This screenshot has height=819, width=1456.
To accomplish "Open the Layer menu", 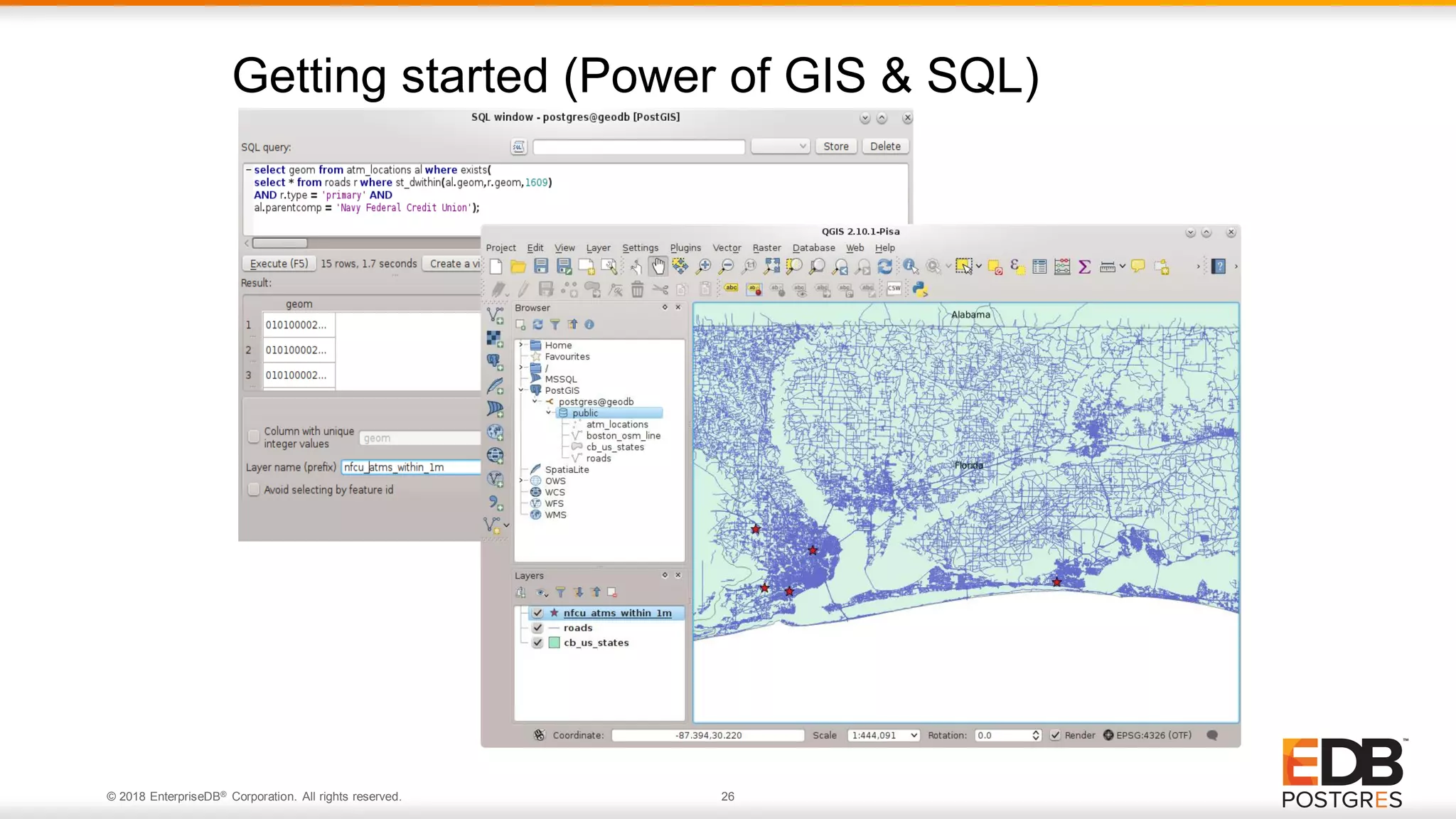I will (x=598, y=247).
